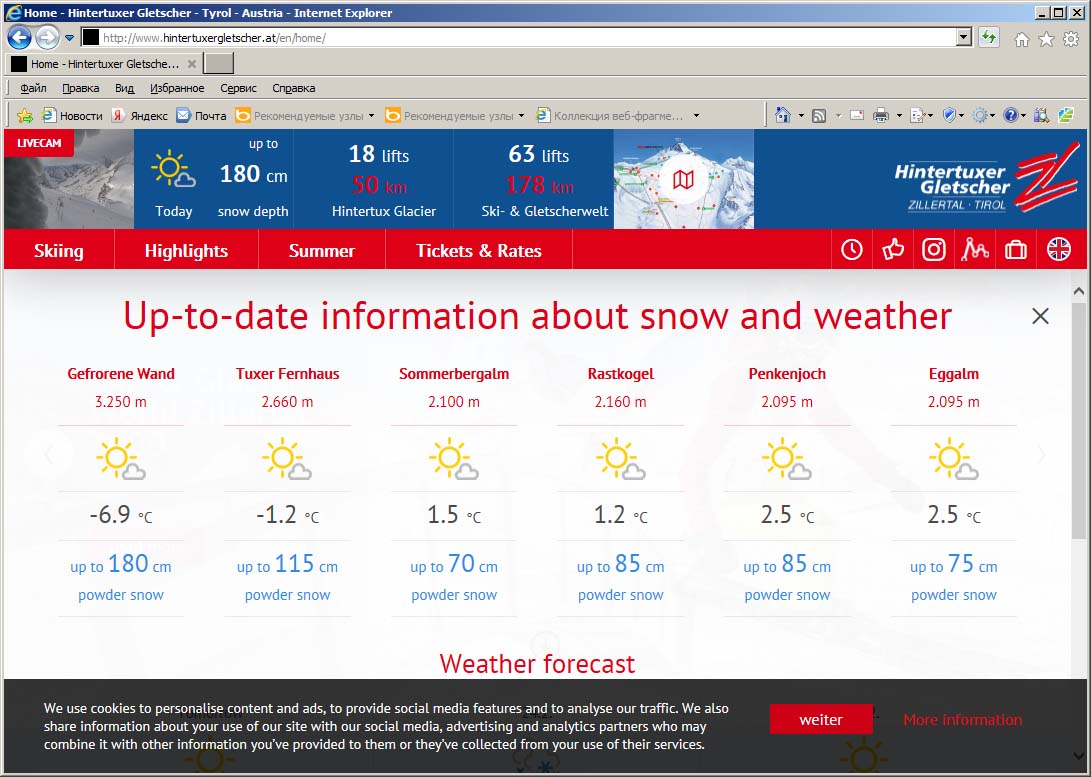Expand the address bar history dropdown

(964, 38)
